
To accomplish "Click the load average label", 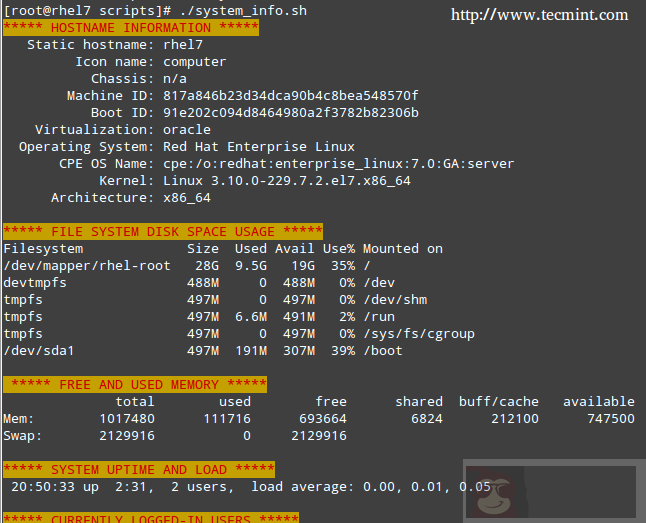I will (302, 487).
